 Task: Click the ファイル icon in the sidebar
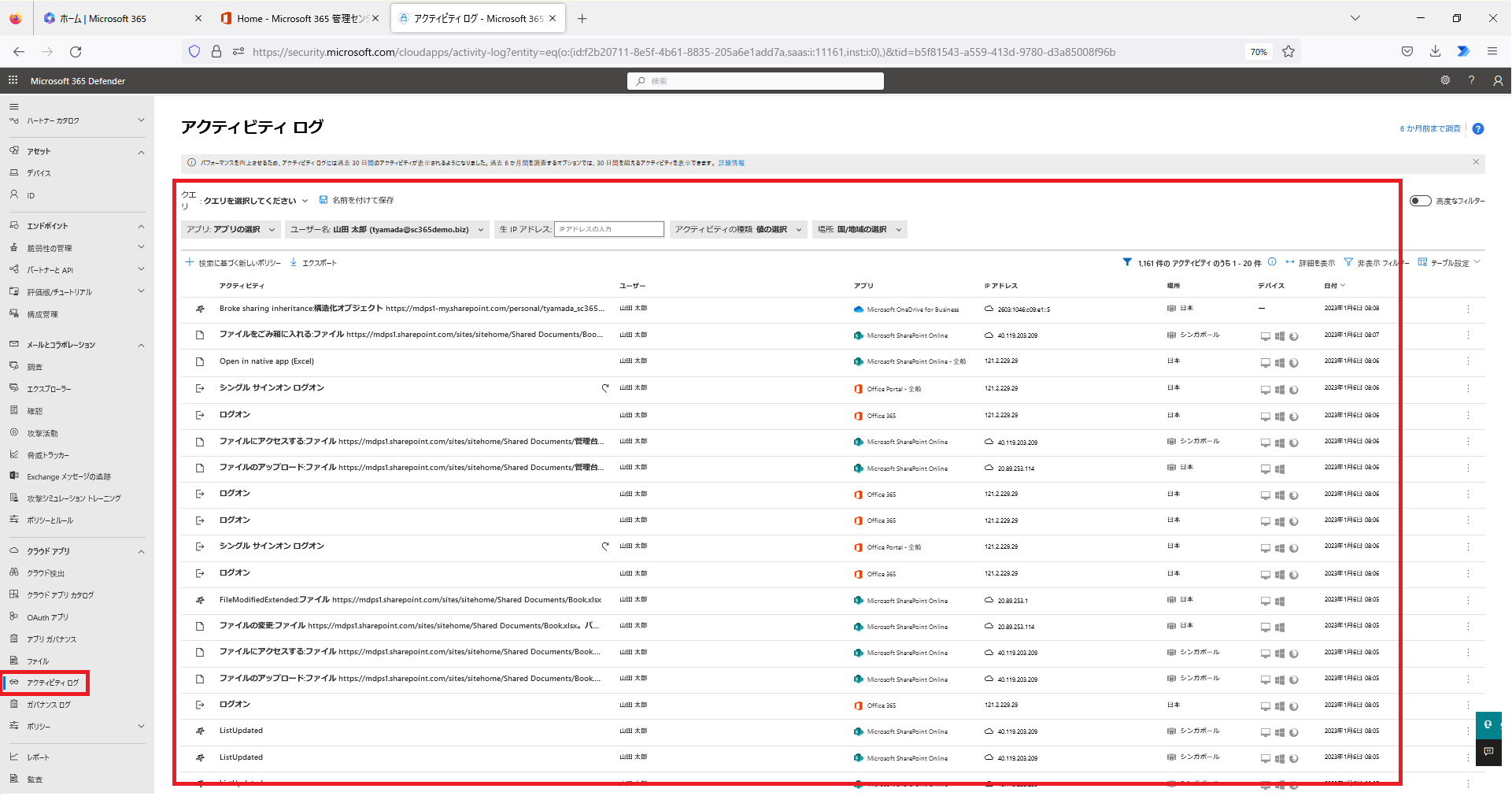click(x=13, y=661)
